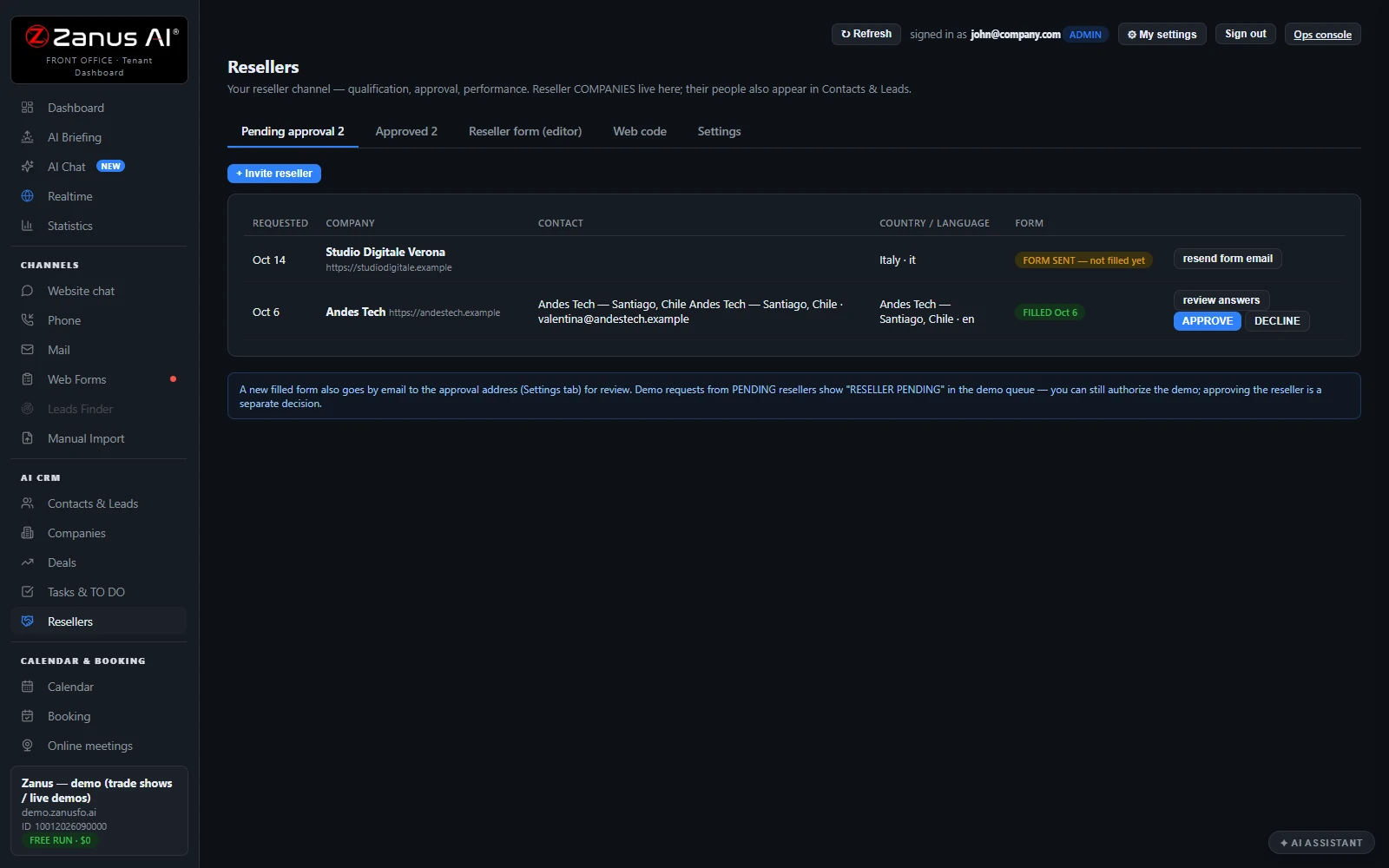Click the Invite reseller button

pos(274,174)
